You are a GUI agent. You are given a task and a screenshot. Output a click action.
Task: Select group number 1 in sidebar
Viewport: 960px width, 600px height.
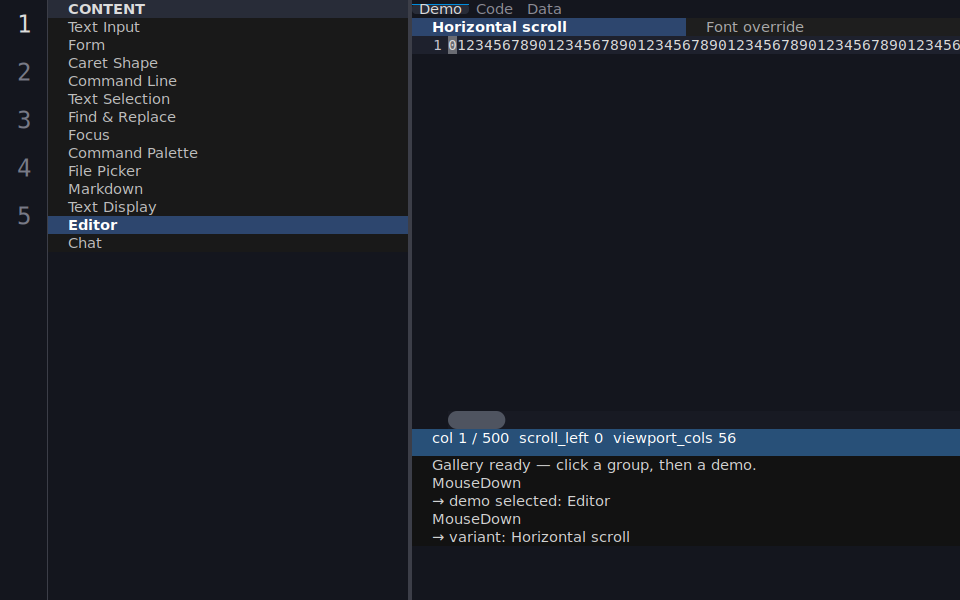24,24
